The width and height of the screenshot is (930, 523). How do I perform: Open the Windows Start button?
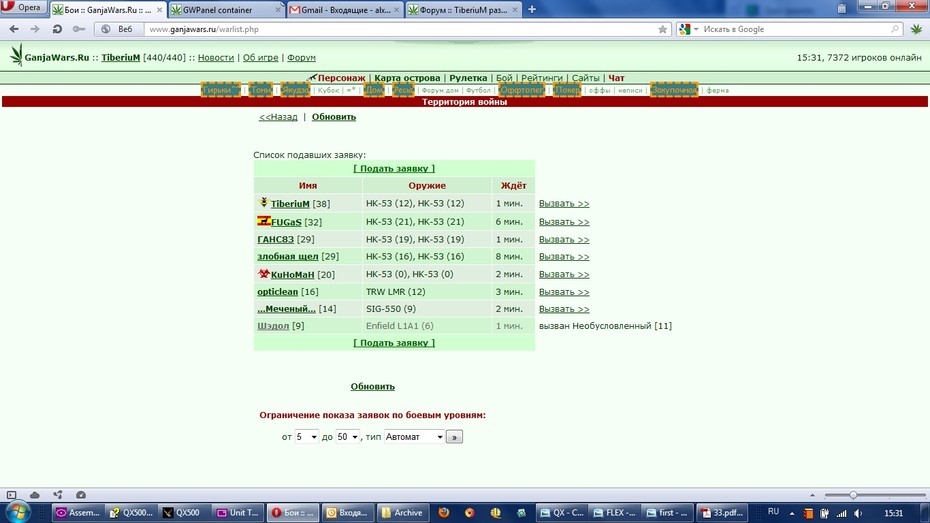tap(17, 512)
